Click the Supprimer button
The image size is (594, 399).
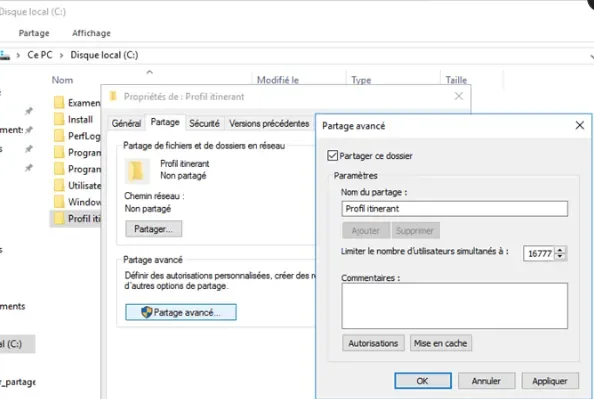click(415, 230)
